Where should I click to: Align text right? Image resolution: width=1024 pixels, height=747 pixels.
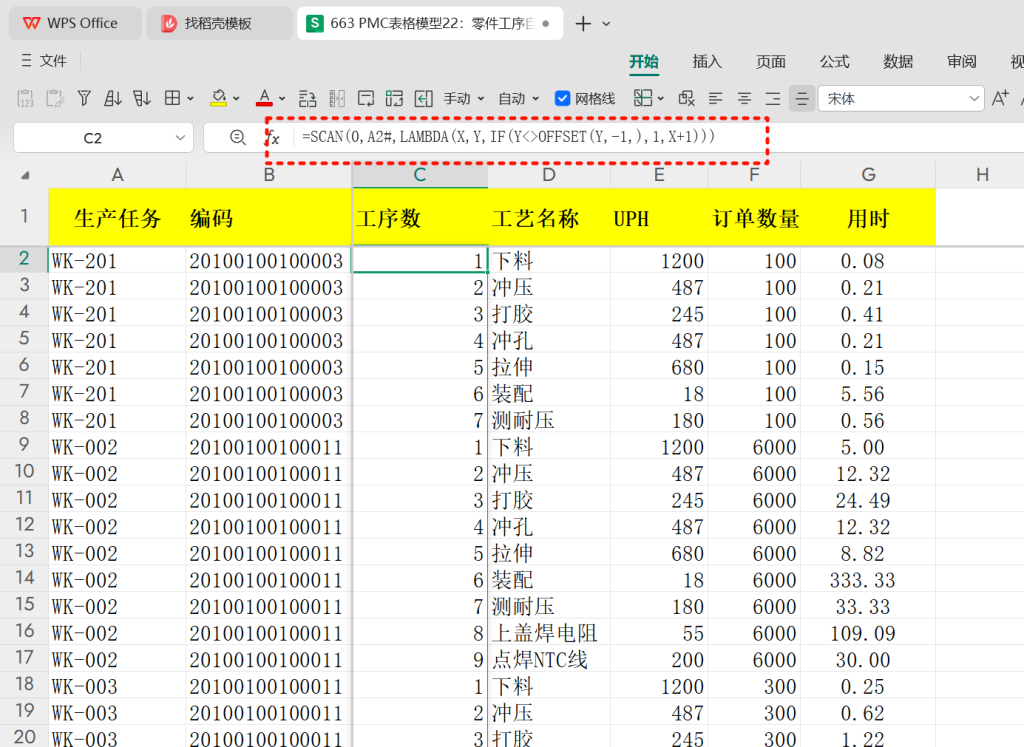click(773, 99)
